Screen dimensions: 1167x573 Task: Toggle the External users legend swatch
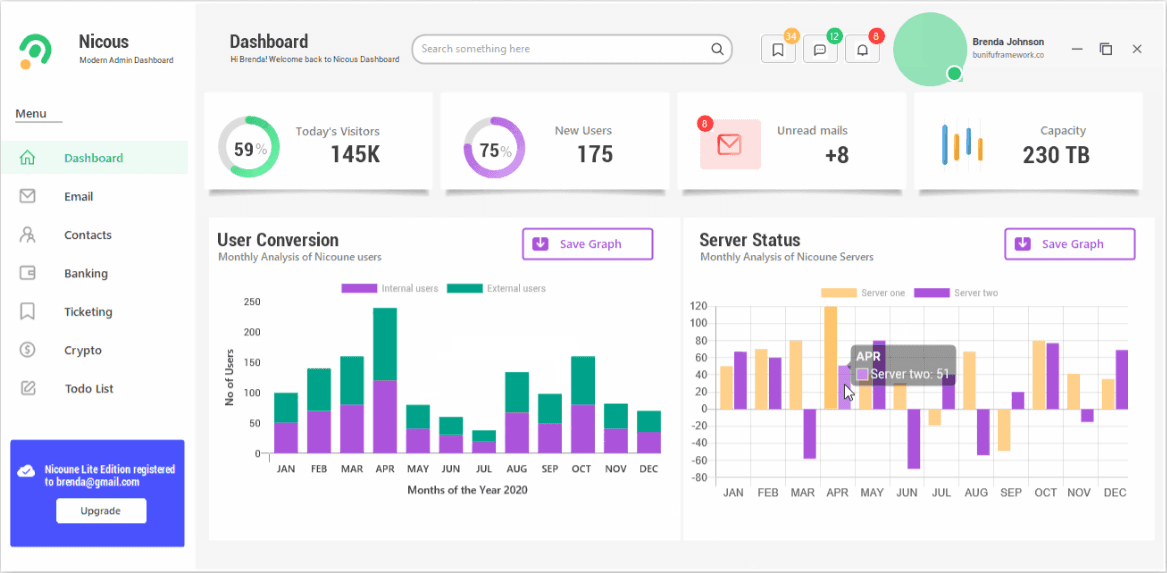(464, 289)
